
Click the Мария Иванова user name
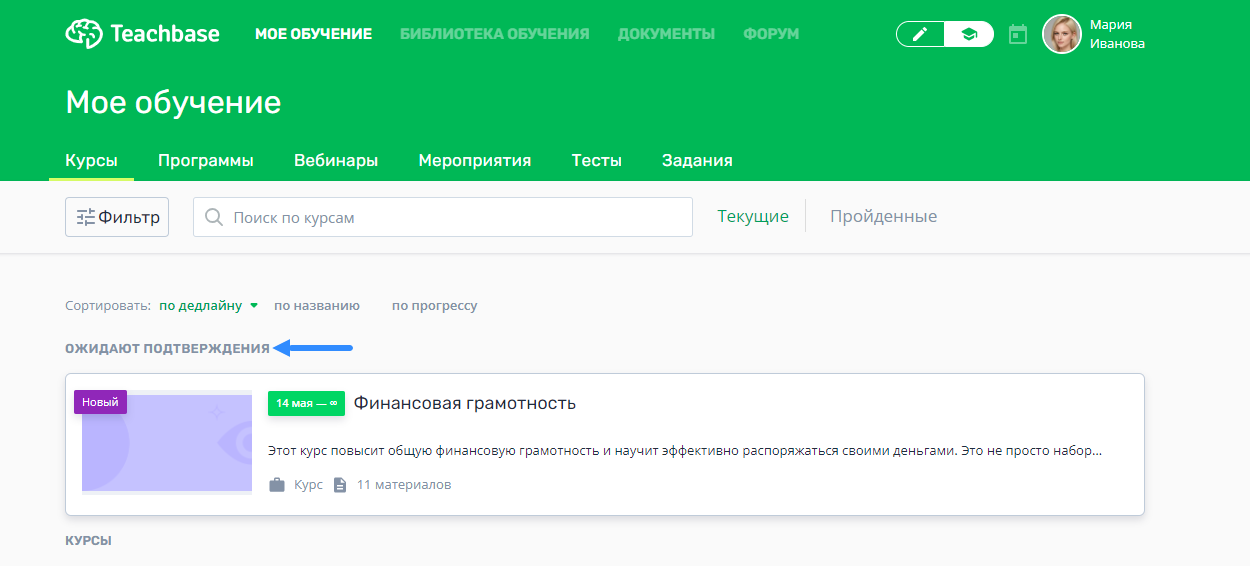[x=1117, y=34]
